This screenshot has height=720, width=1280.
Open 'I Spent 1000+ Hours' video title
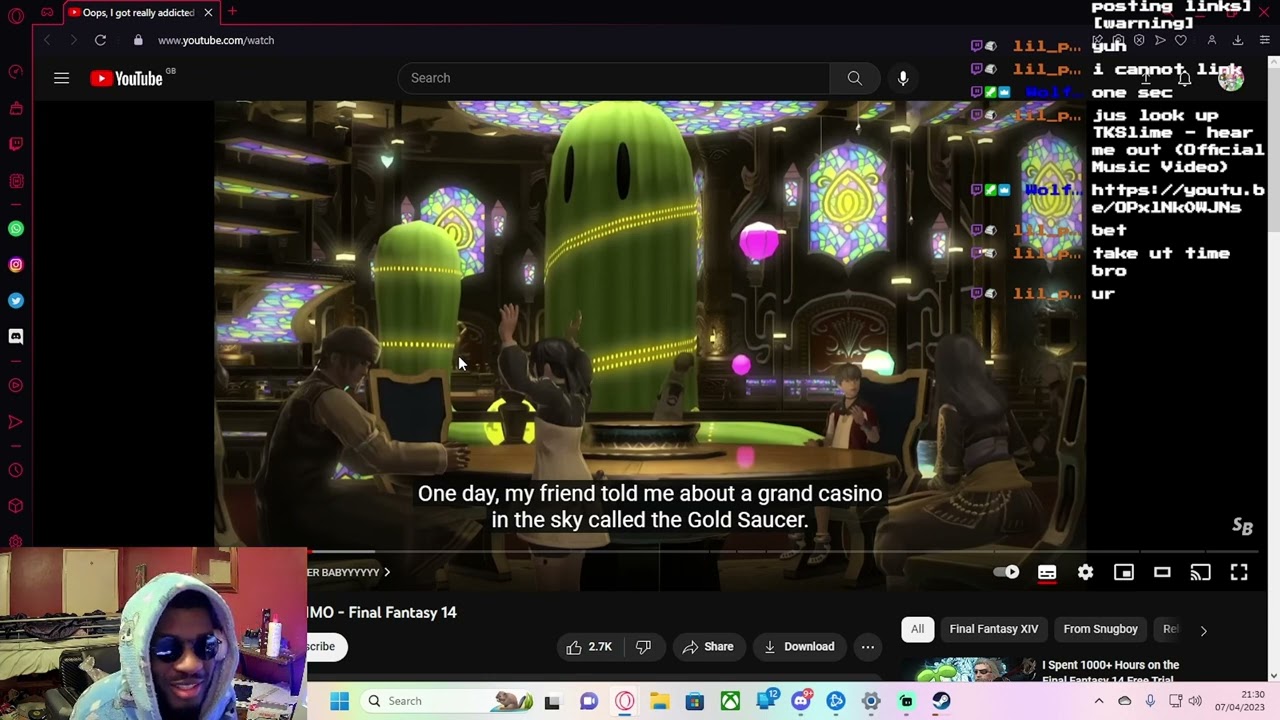[x=1110, y=672]
